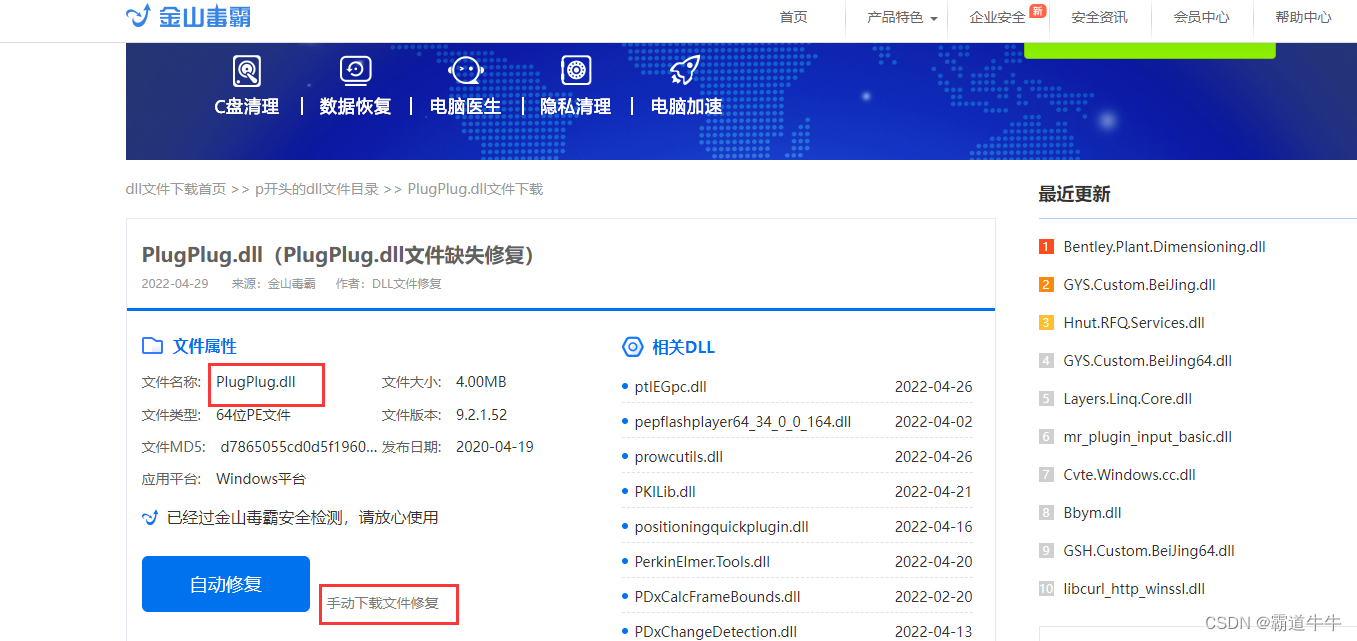Screen dimensions: 1357x641
Task: Go to 首页 in the top navigation
Action: click(x=793, y=17)
